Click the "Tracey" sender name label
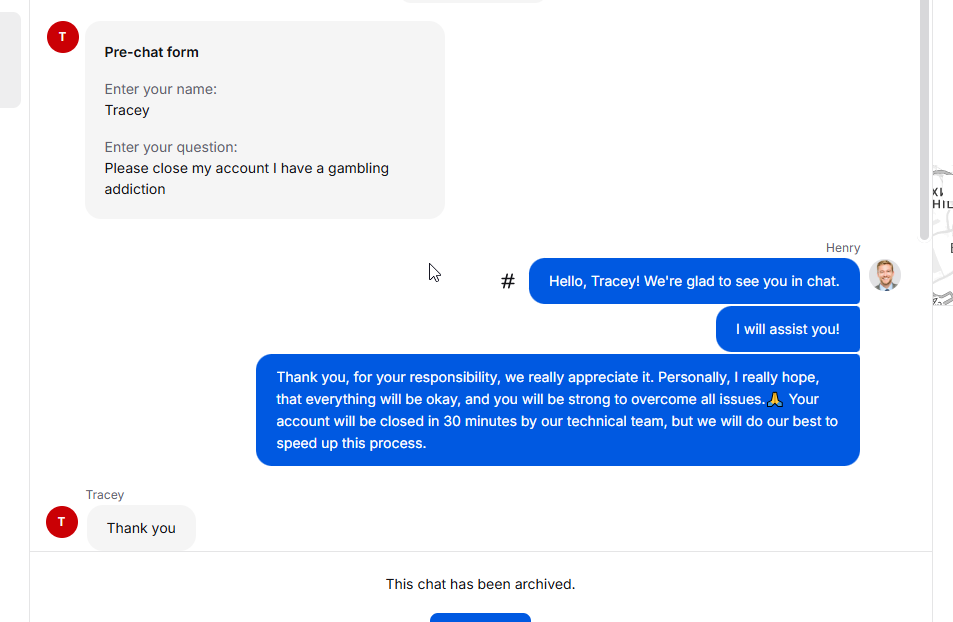Screen dimensions: 953x622 pos(105,494)
